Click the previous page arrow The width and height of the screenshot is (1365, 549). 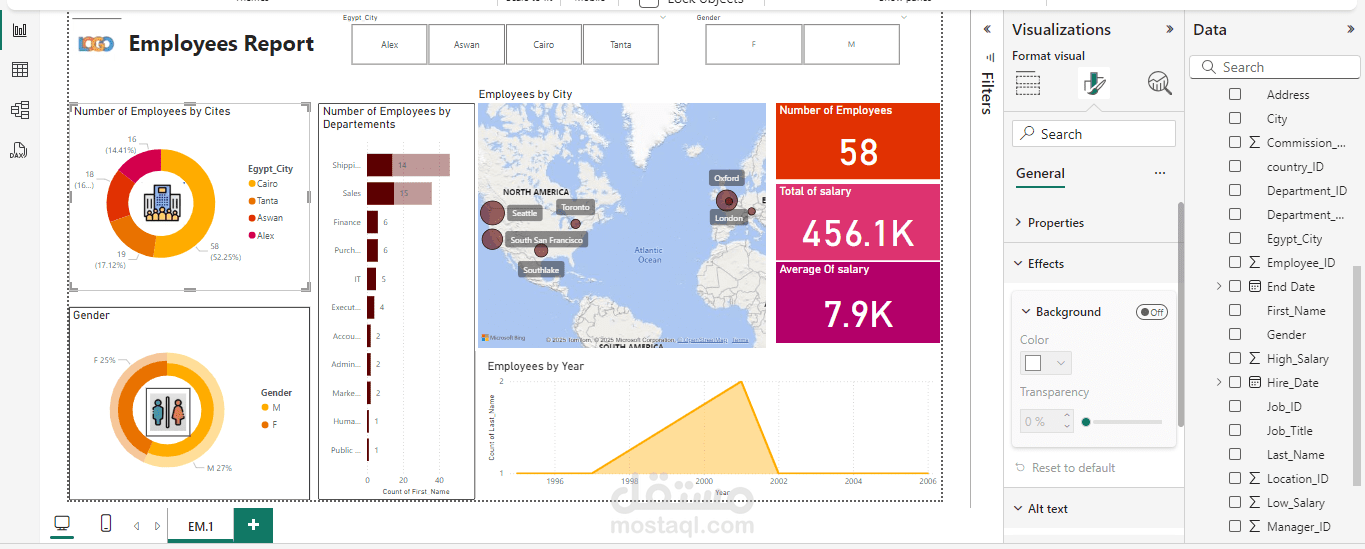coord(137,526)
